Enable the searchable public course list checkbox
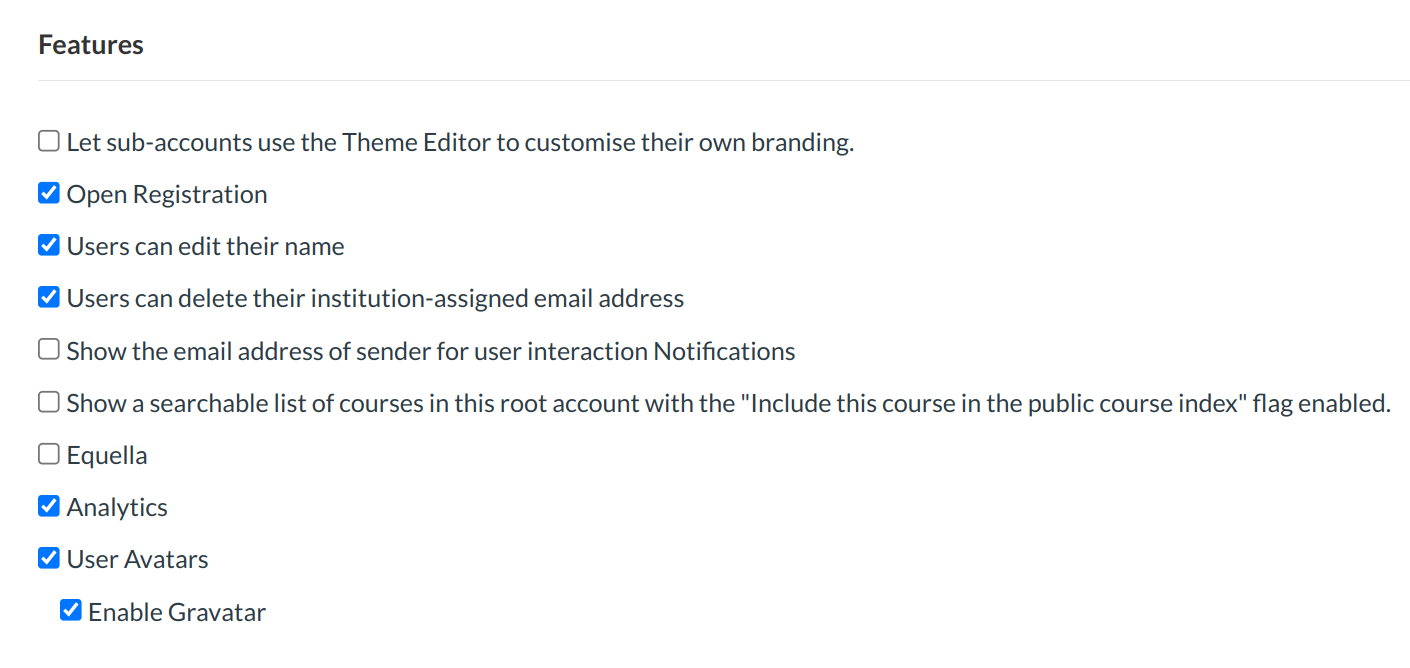The image size is (1410, 668). coord(49,402)
